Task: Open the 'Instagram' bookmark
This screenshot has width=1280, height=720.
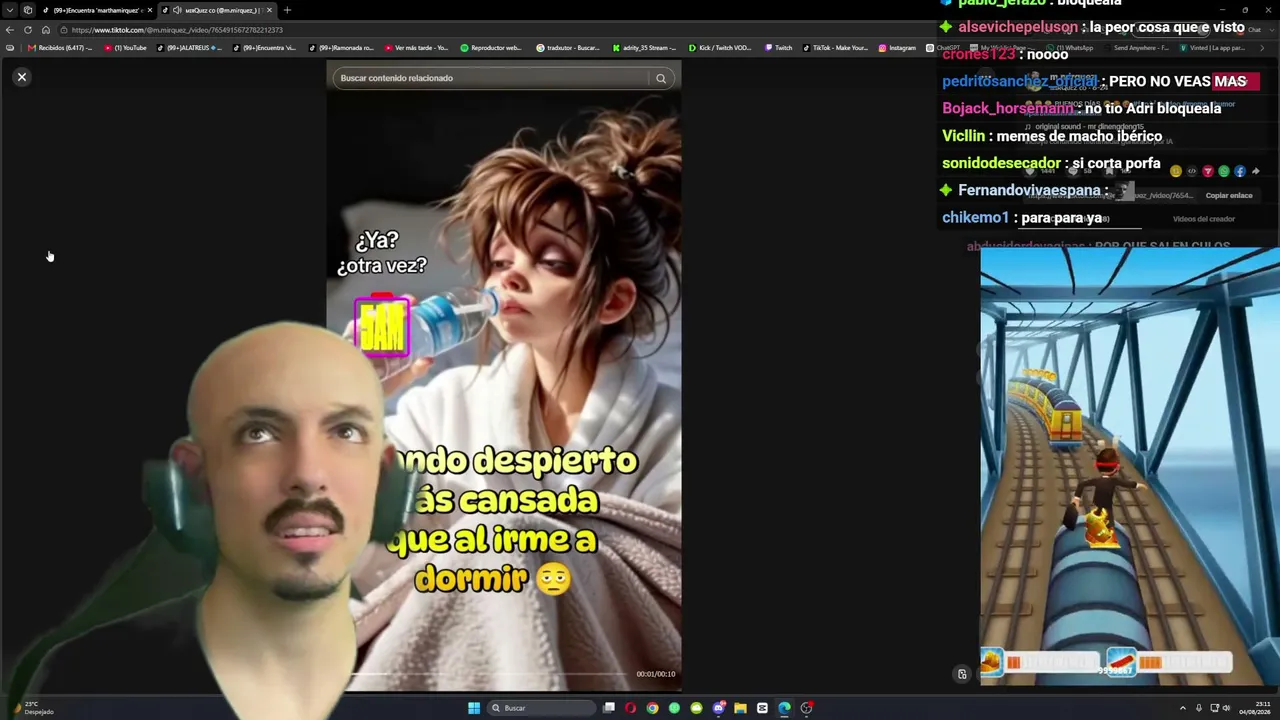Action: (x=897, y=48)
